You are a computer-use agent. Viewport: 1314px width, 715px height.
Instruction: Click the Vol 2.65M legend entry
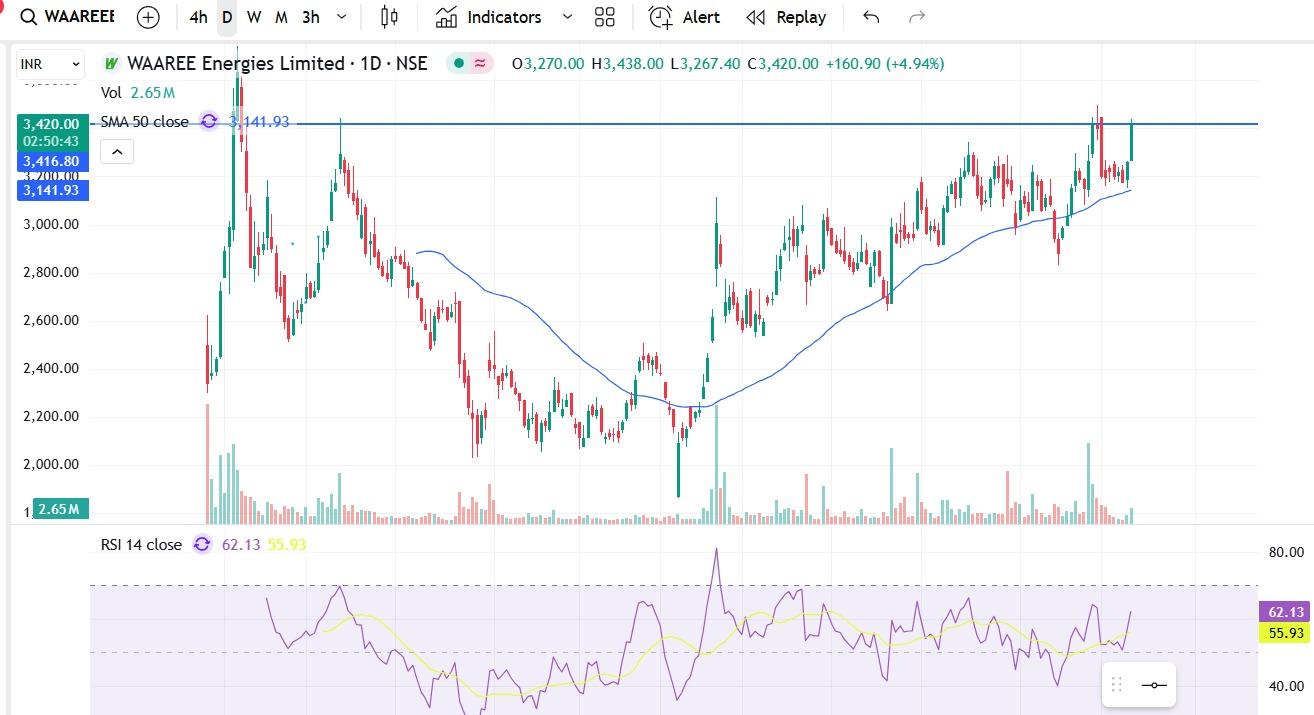coord(138,93)
